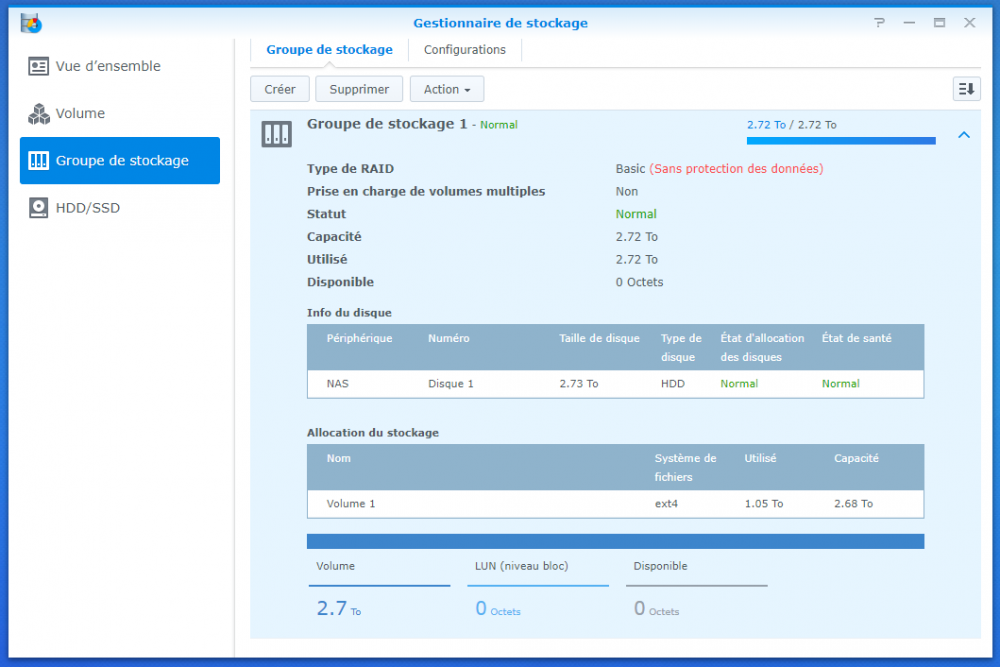Viewport: 1000px width, 667px height.
Task: Click the storage pool icon beside Groupe de stockage 1
Action: click(x=276, y=134)
